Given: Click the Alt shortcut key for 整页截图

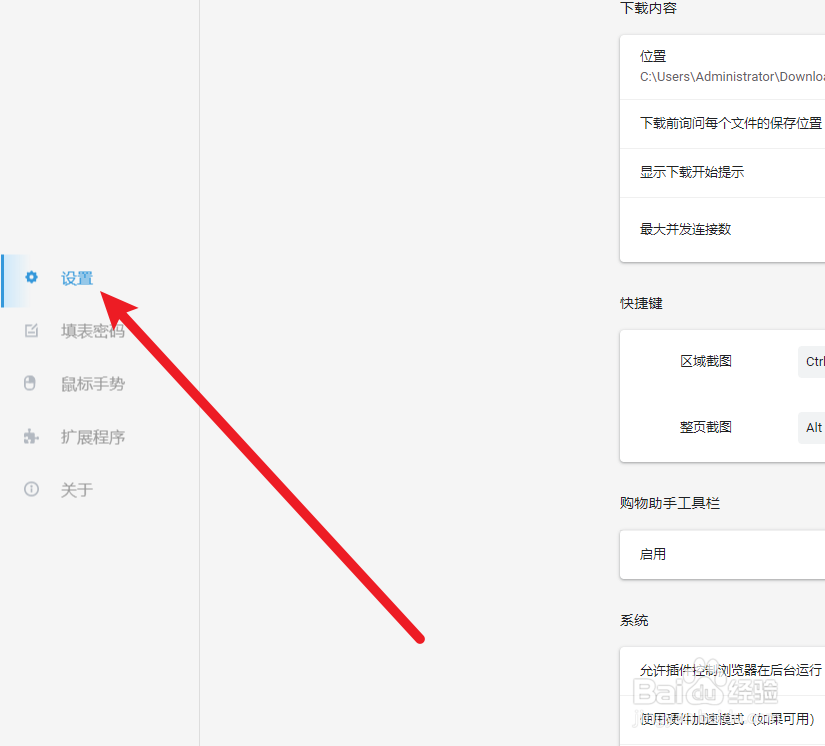Looking at the screenshot, I should click(x=811, y=427).
